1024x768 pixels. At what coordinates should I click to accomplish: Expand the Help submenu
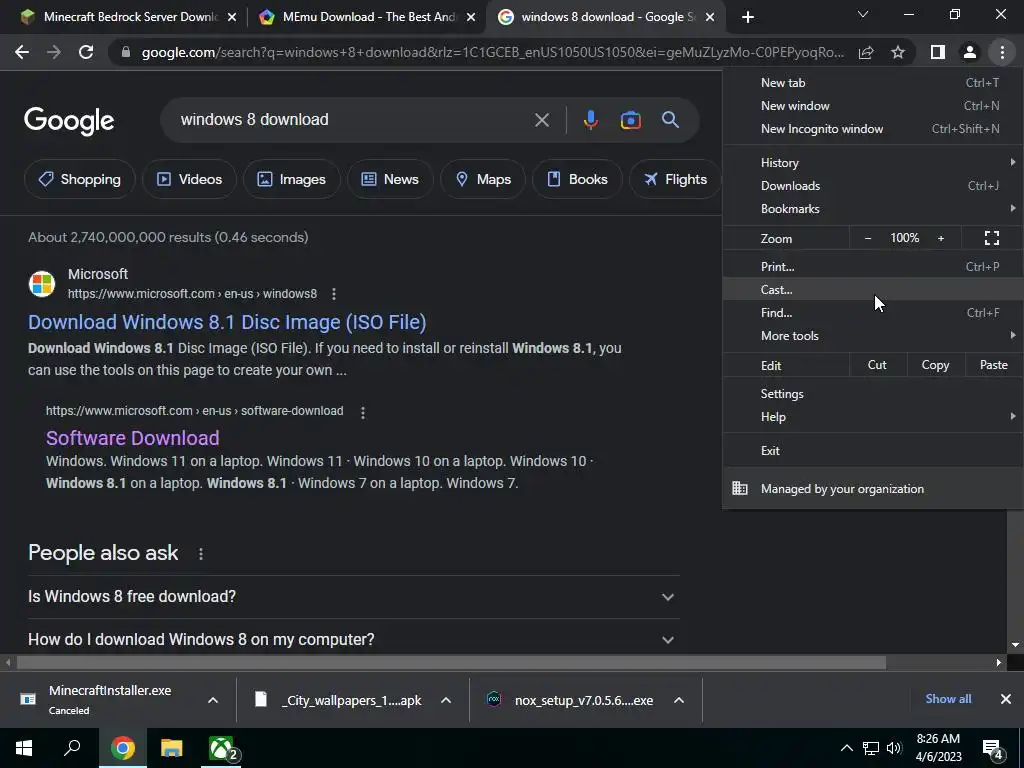(x=873, y=417)
